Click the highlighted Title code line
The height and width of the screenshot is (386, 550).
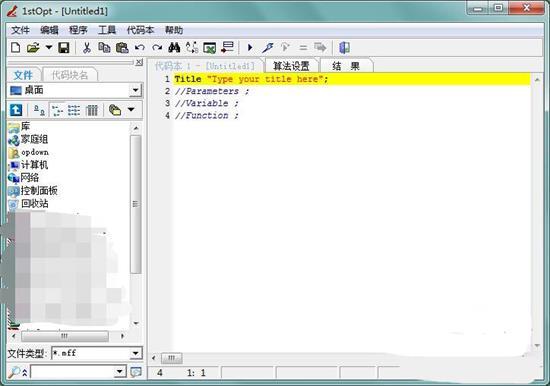352,79
